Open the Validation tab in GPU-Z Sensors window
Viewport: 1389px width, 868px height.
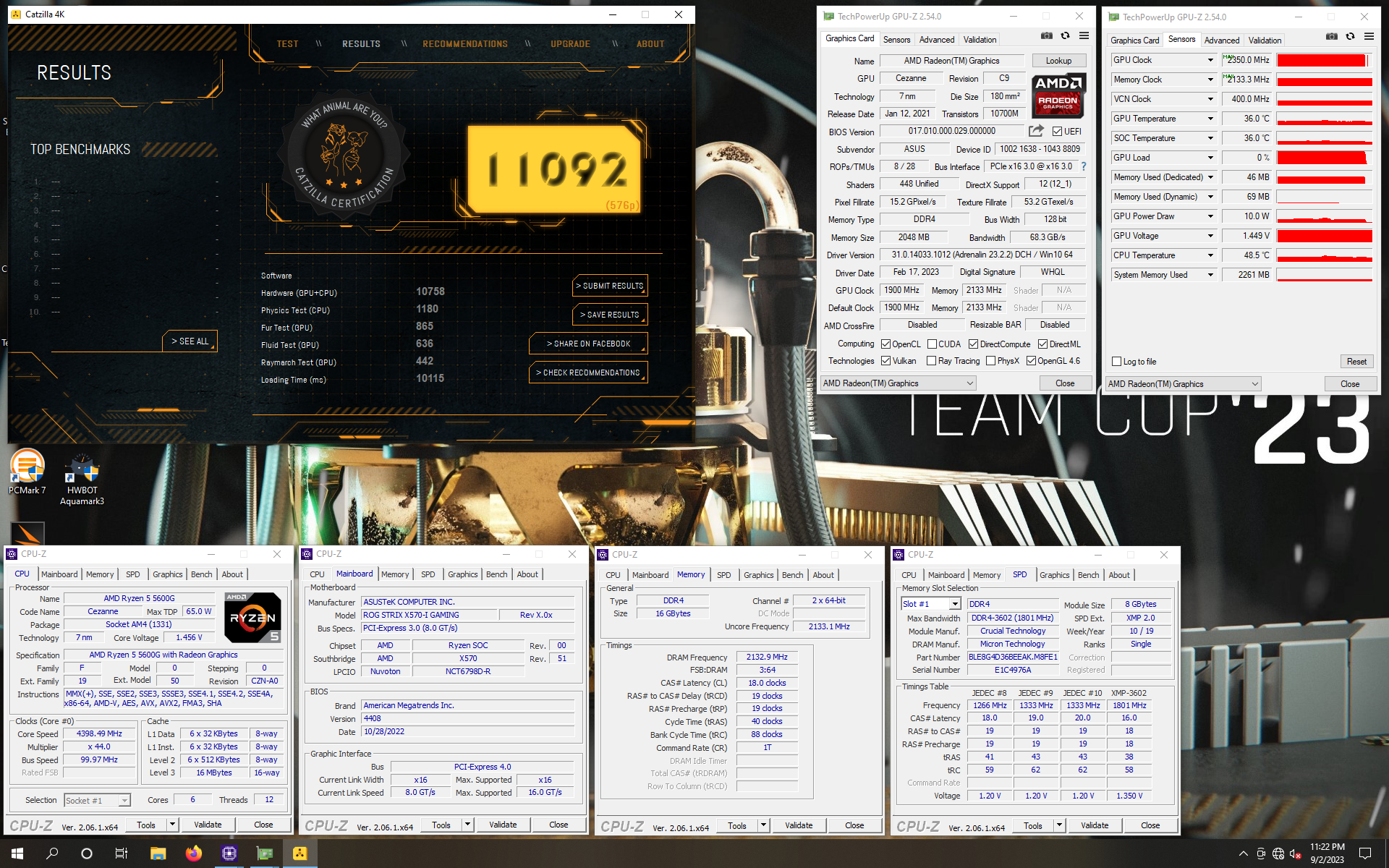[x=1265, y=41]
